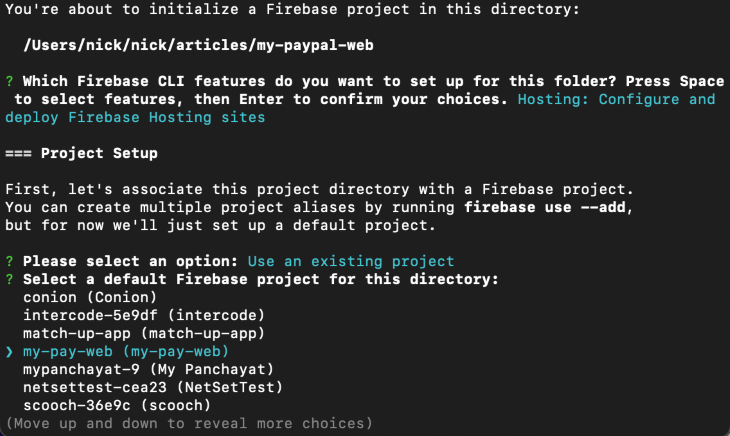Click the cyan "Use an existing project" answer
The height and width of the screenshot is (436, 730).
point(351,261)
